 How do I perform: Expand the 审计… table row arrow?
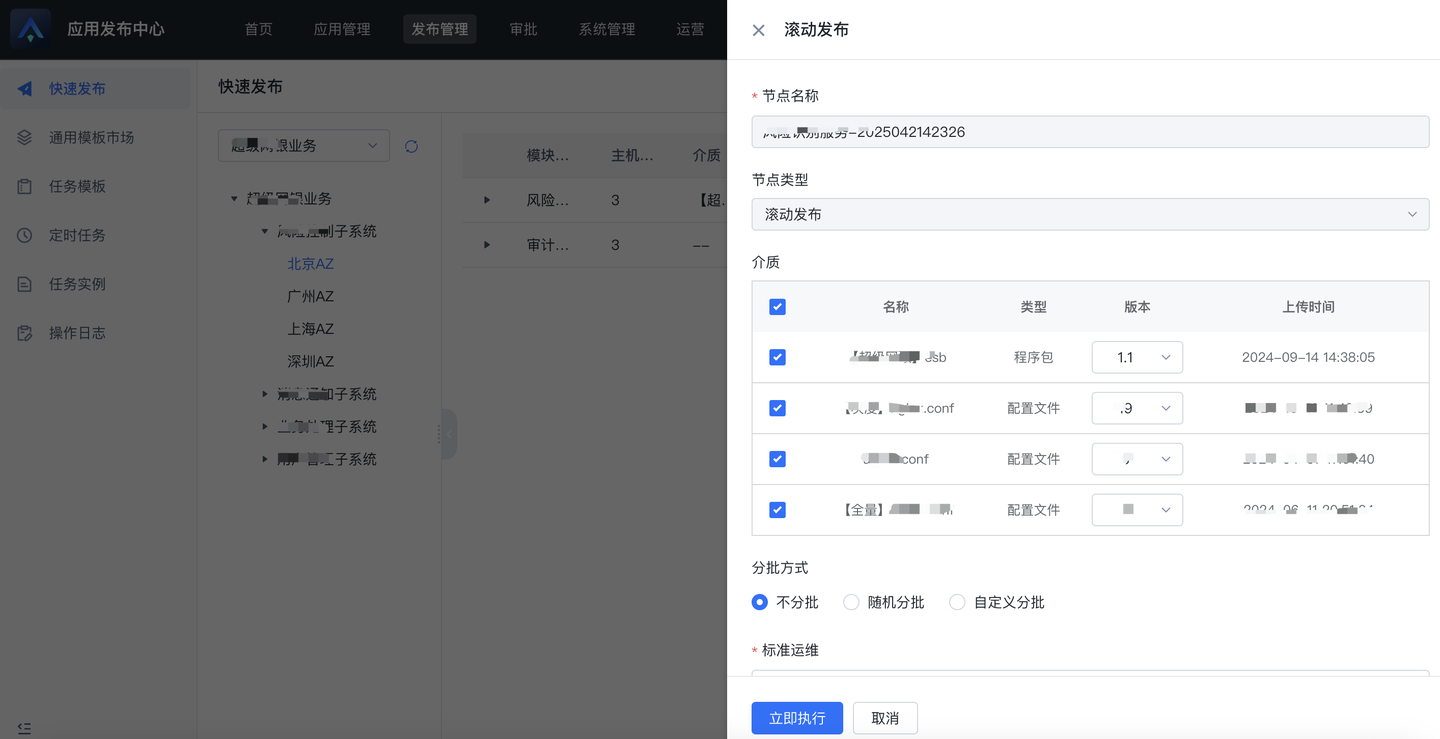(x=487, y=245)
